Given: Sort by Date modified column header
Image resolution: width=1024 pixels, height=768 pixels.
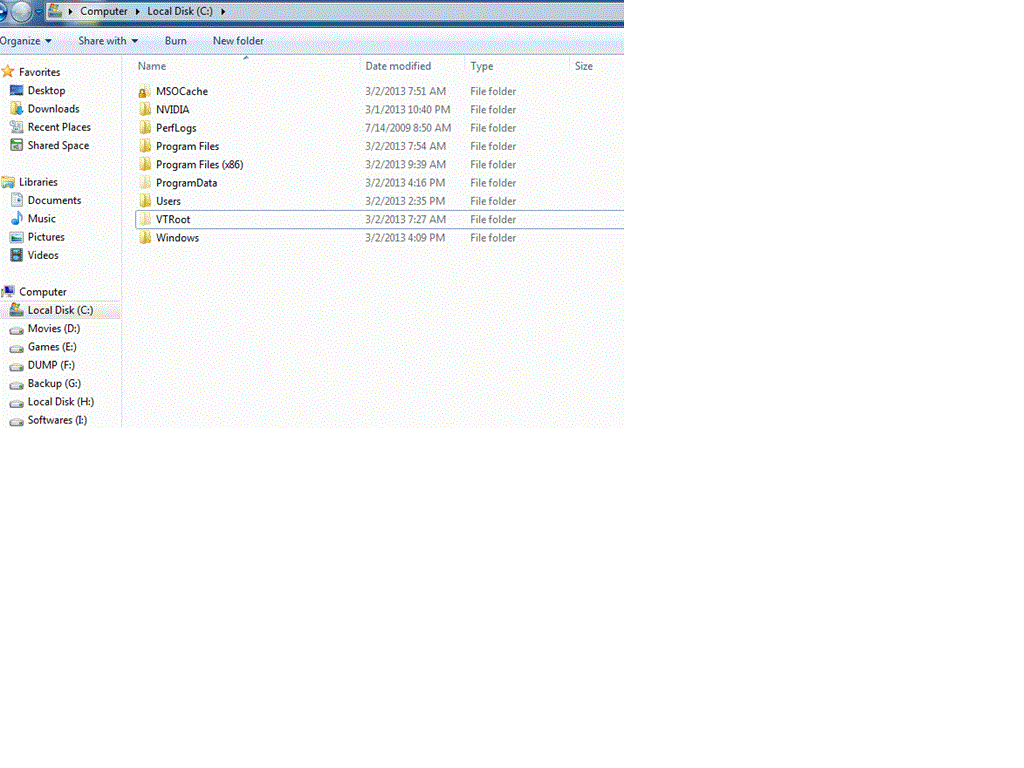Looking at the screenshot, I should [x=398, y=66].
